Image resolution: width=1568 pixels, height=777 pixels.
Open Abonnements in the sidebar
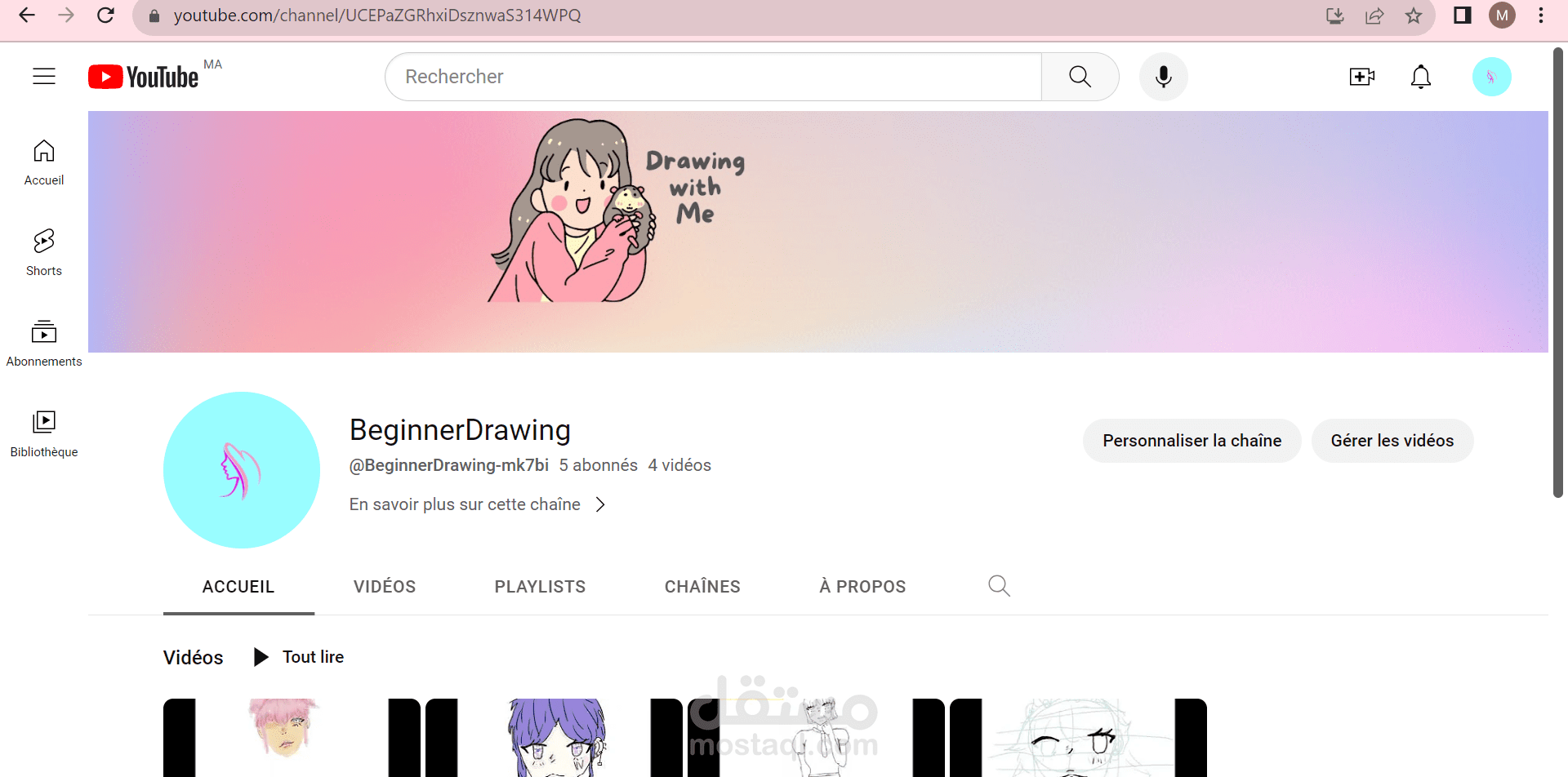pos(44,344)
